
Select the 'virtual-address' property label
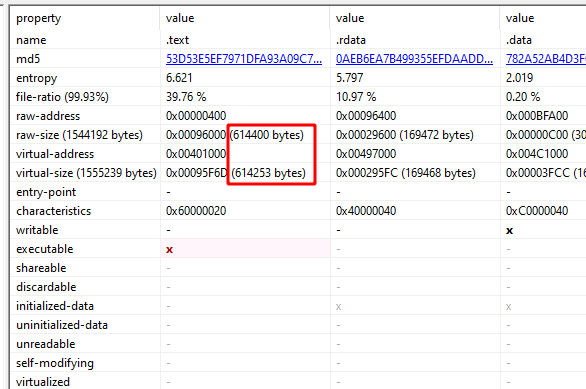[55, 154]
